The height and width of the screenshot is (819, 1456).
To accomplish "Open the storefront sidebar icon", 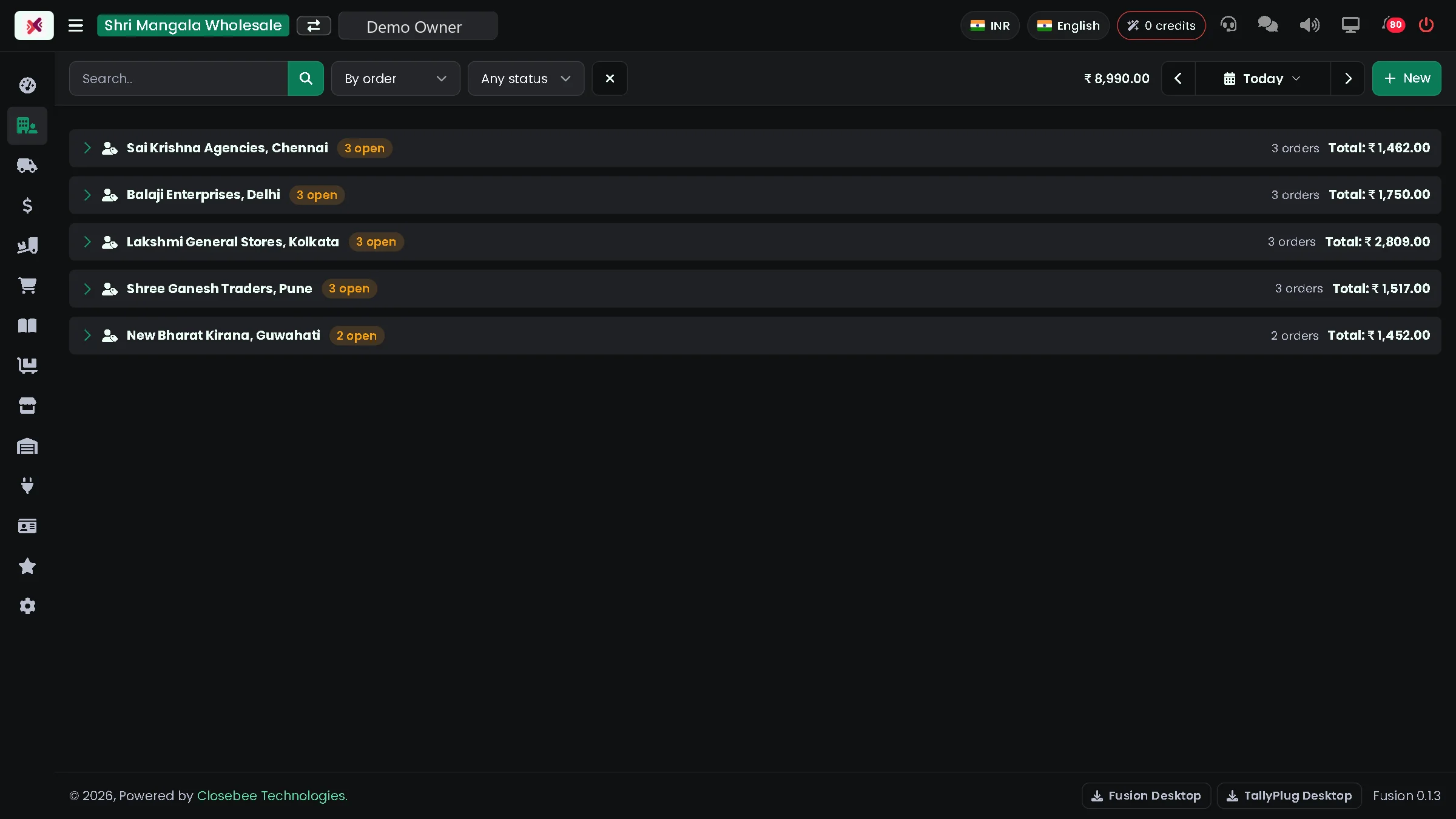I will pyautogui.click(x=27, y=406).
